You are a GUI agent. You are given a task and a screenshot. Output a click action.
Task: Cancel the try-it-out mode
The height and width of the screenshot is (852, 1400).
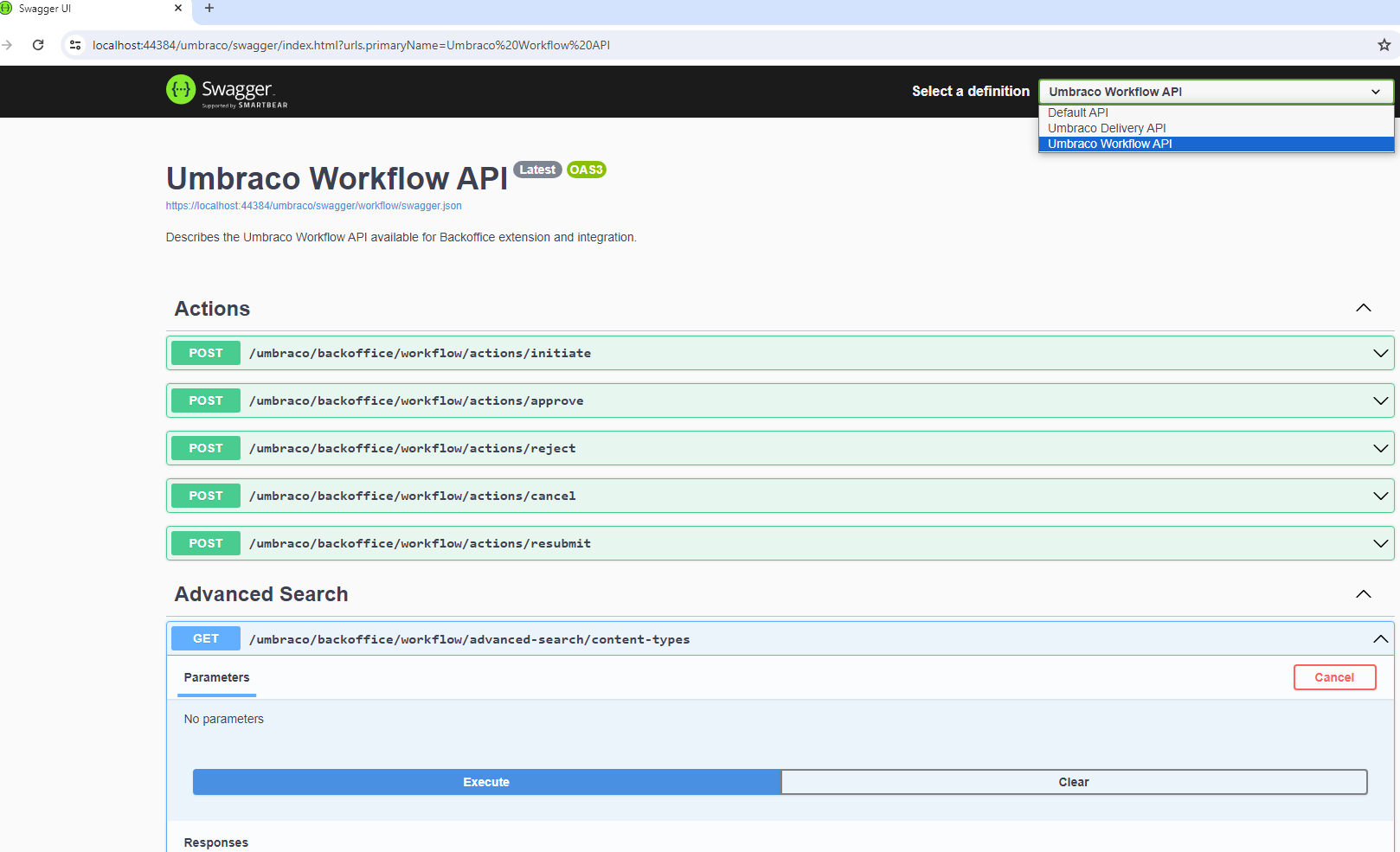click(x=1334, y=677)
